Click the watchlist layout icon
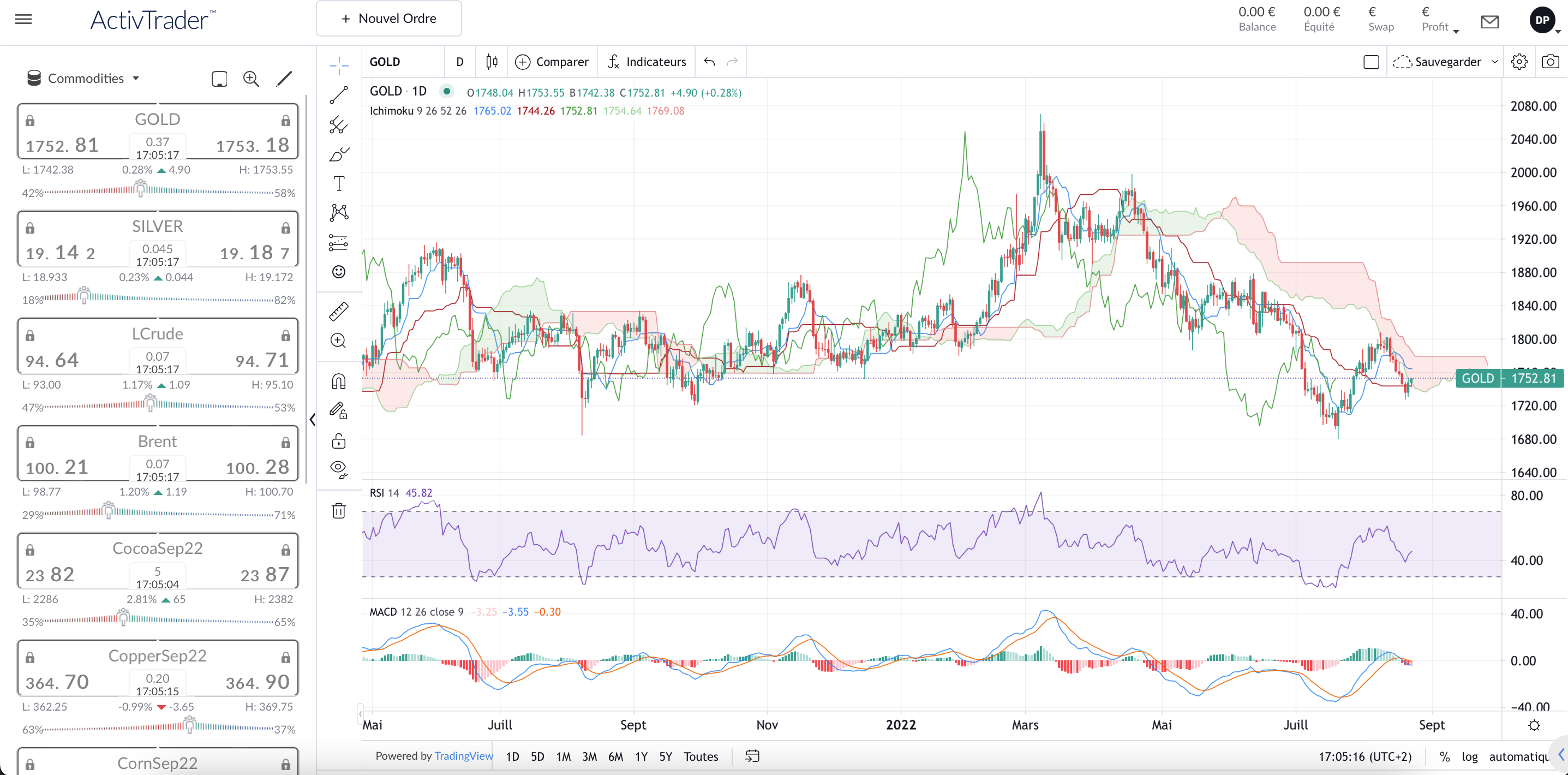 (x=219, y=79)
